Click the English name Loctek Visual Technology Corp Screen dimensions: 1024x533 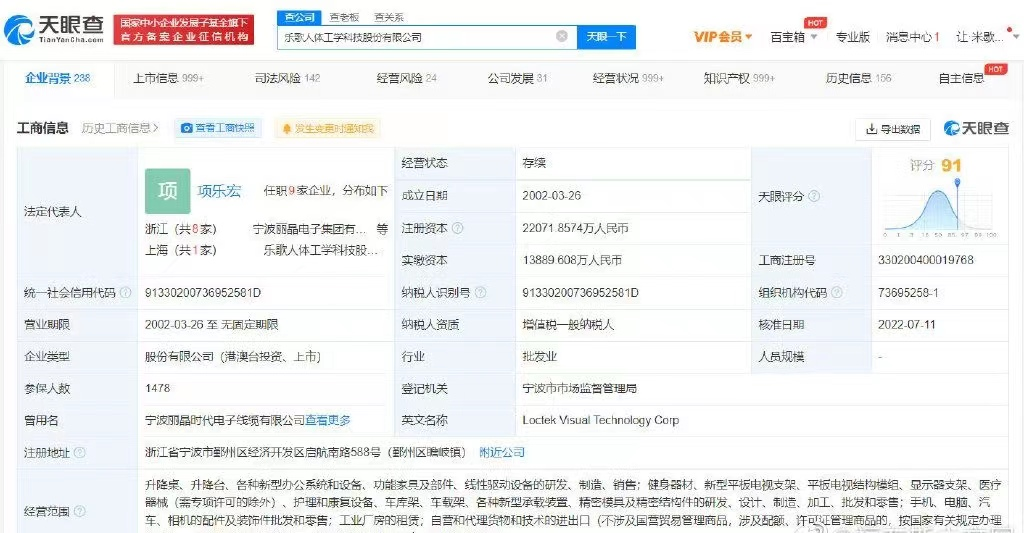coord(601,420)
